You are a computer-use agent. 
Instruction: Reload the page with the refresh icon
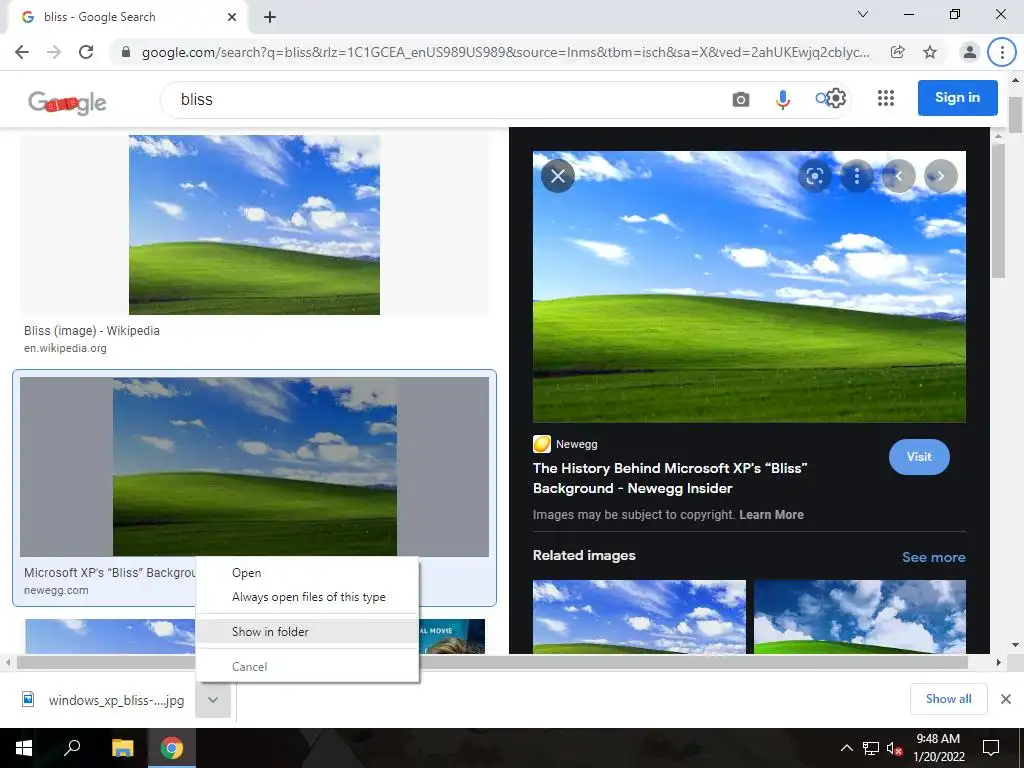[x=86, y=52]
